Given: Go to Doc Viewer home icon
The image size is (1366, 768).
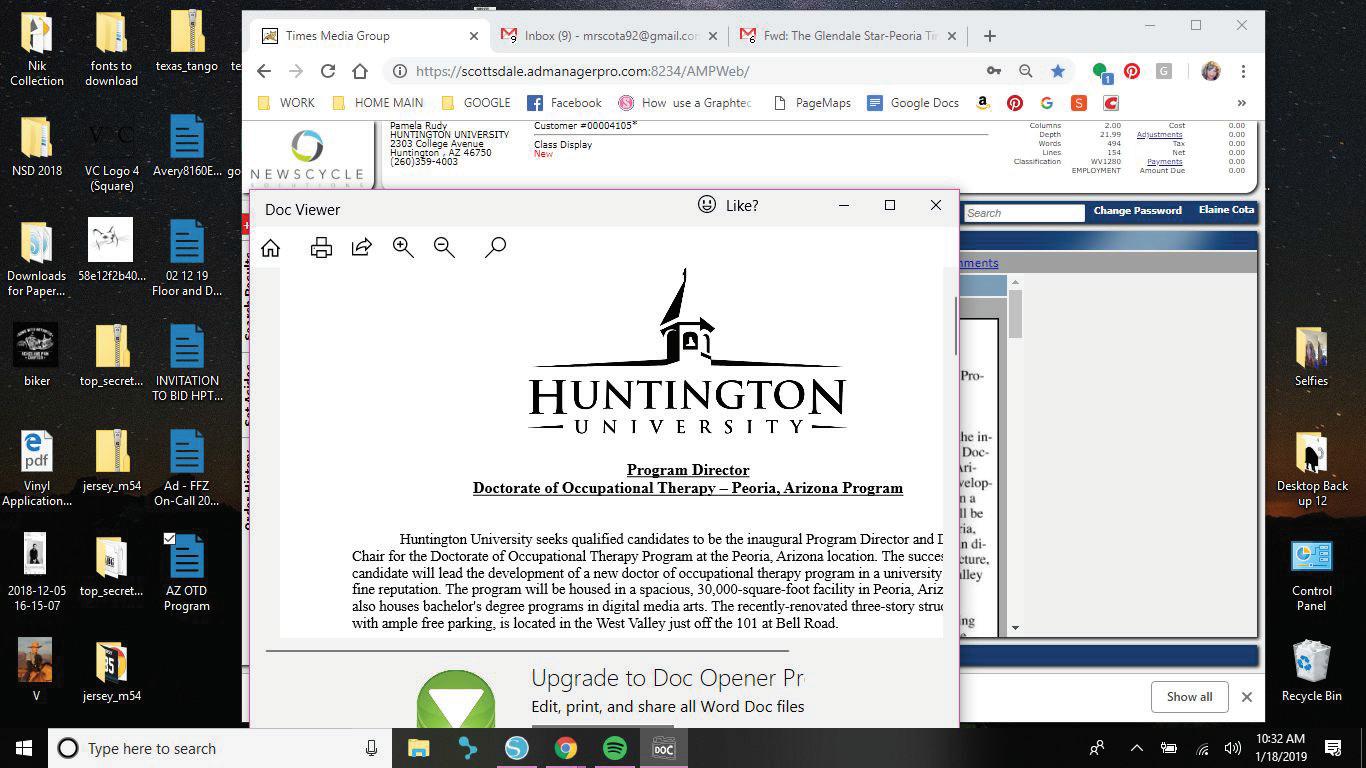Looking at the screenshot, I should (x=270, y=248).
